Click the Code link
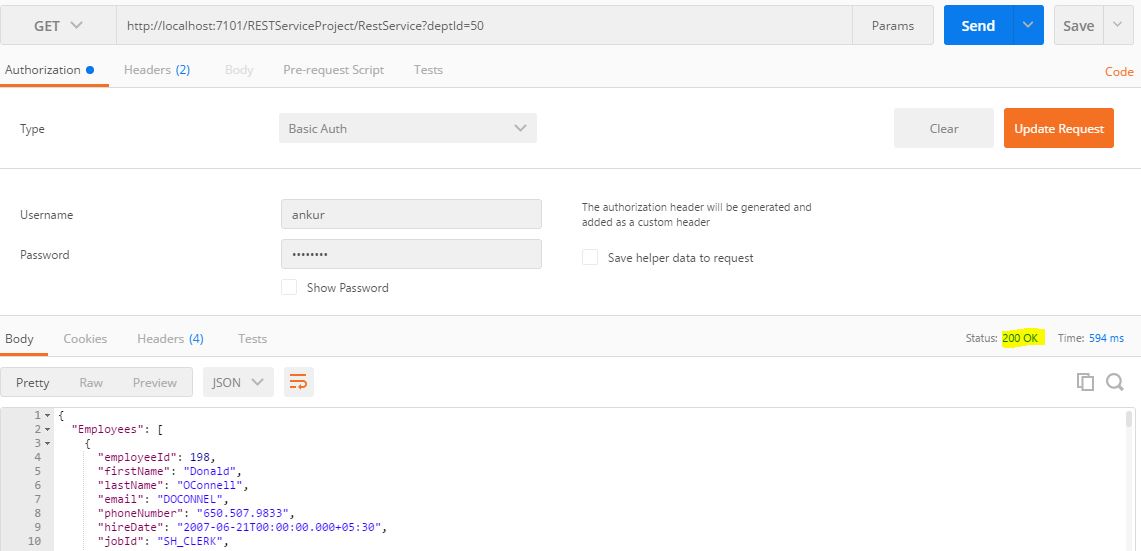 point(1118,72)
